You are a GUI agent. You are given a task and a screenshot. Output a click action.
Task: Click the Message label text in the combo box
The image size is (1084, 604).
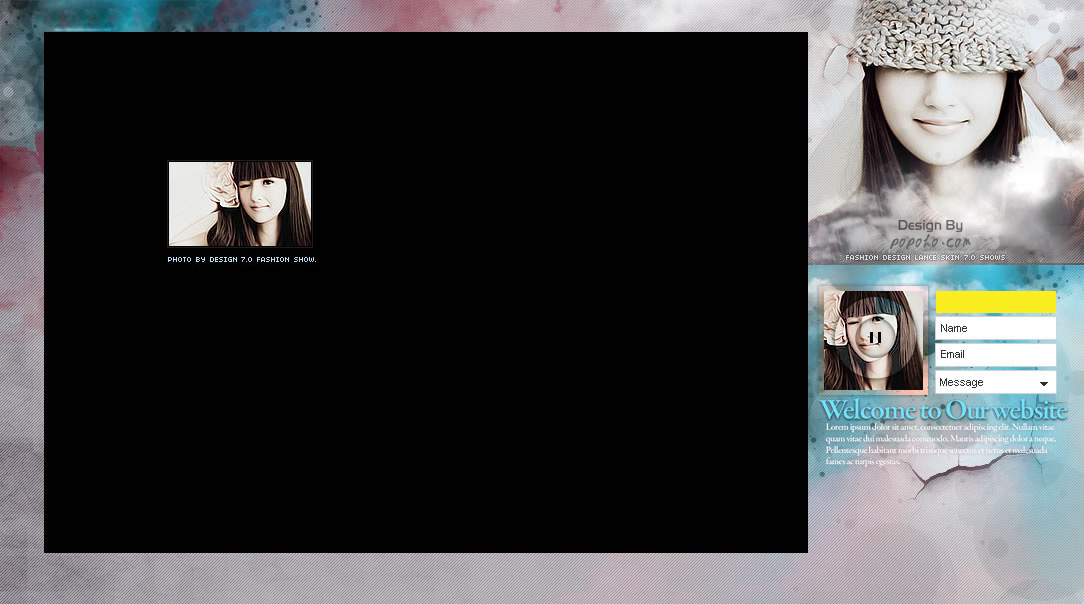pos(962,382)
